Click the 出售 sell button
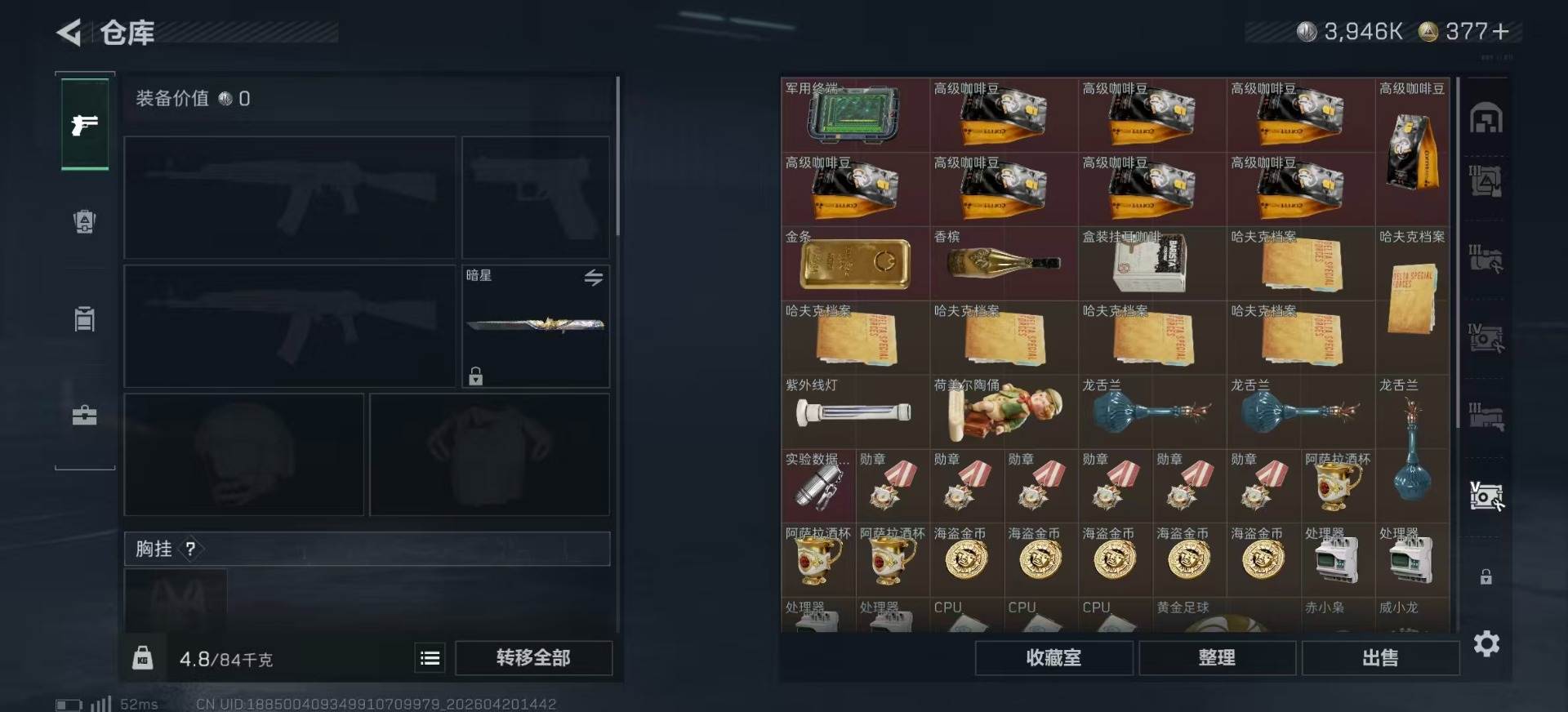This screenshot has width=1568, height=712. pos(1380,658)
